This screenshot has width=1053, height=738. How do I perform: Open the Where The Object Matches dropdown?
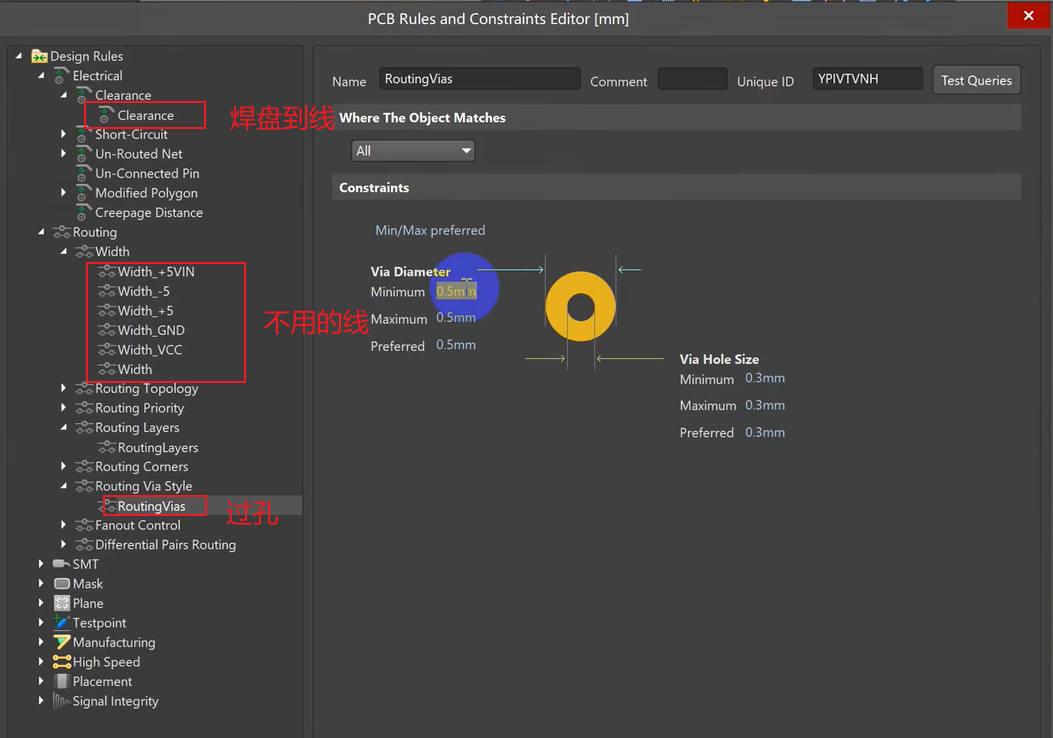click(413, 150)
